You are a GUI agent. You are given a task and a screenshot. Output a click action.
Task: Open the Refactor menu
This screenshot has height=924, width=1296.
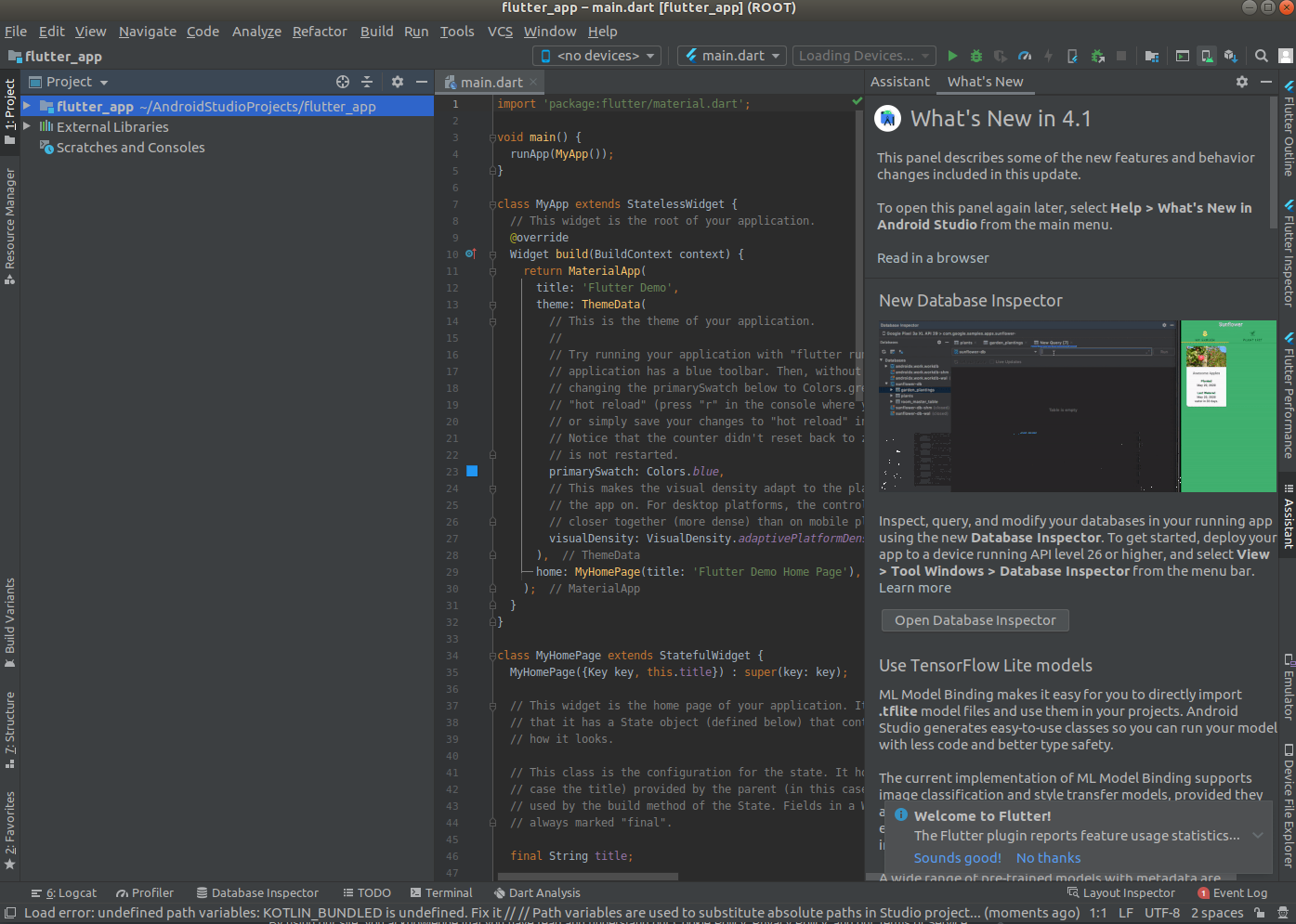[x=320, y=31]
